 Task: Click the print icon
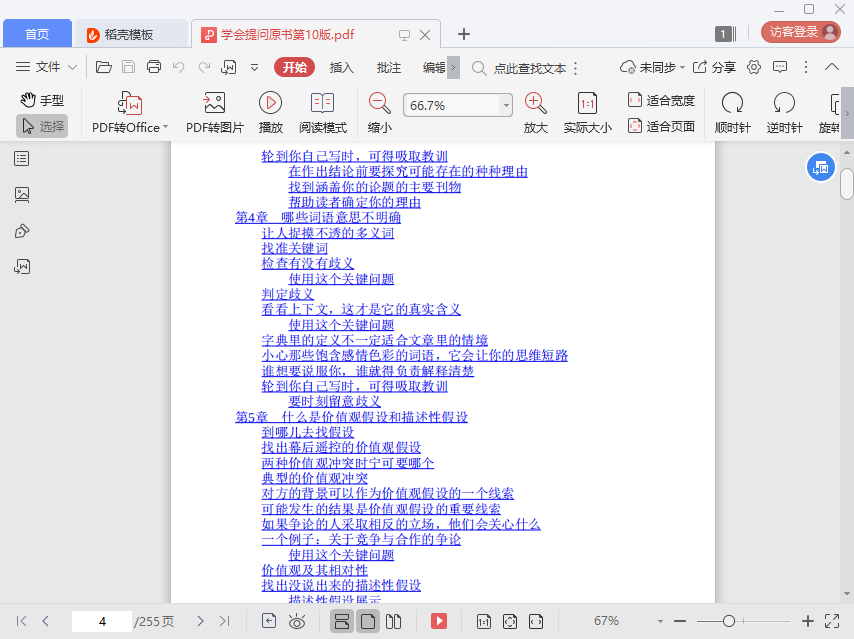[x=154, y=67]
